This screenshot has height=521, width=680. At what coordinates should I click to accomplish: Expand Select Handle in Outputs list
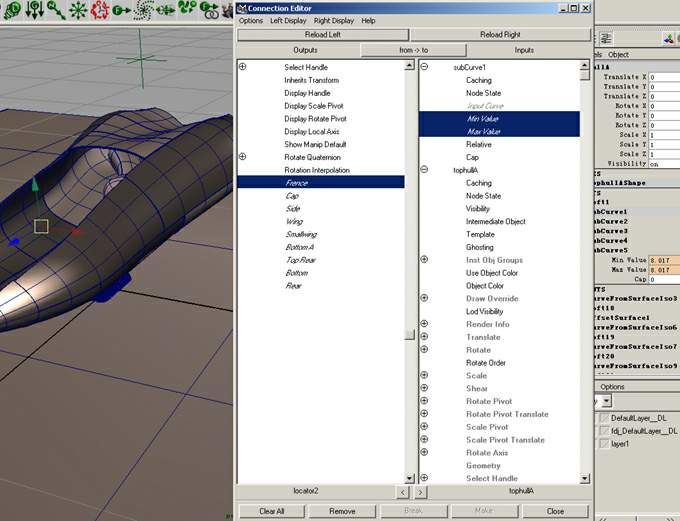pyautogui.click(x=242, y=66)
